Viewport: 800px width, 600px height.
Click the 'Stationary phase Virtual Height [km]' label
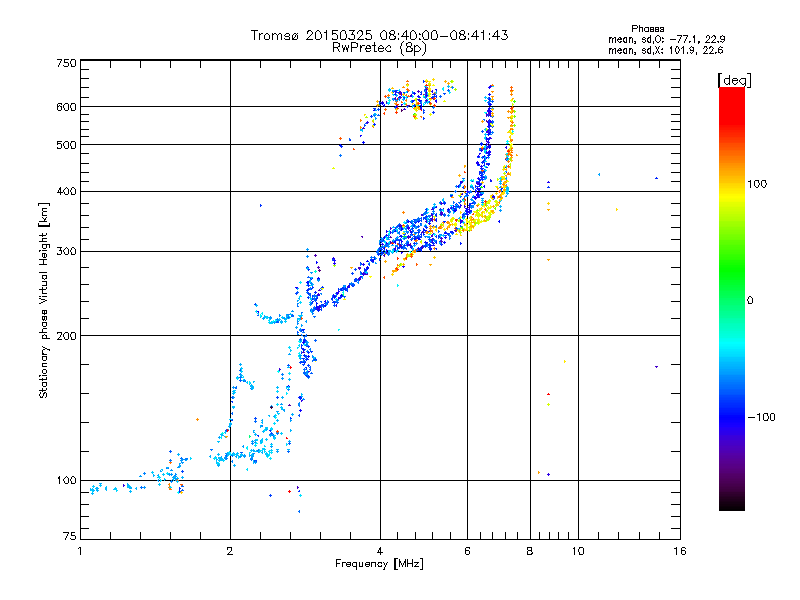coord(44,301)
